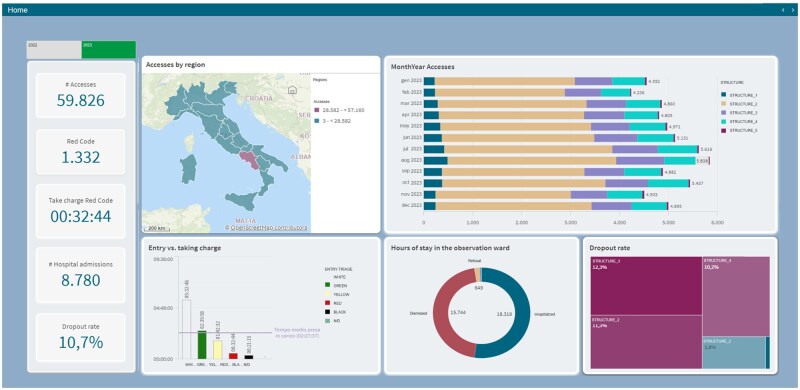This screenshot has height=390, width=800.
Task: Select the 2022 year filter
Action: click(x=54, y=50)
